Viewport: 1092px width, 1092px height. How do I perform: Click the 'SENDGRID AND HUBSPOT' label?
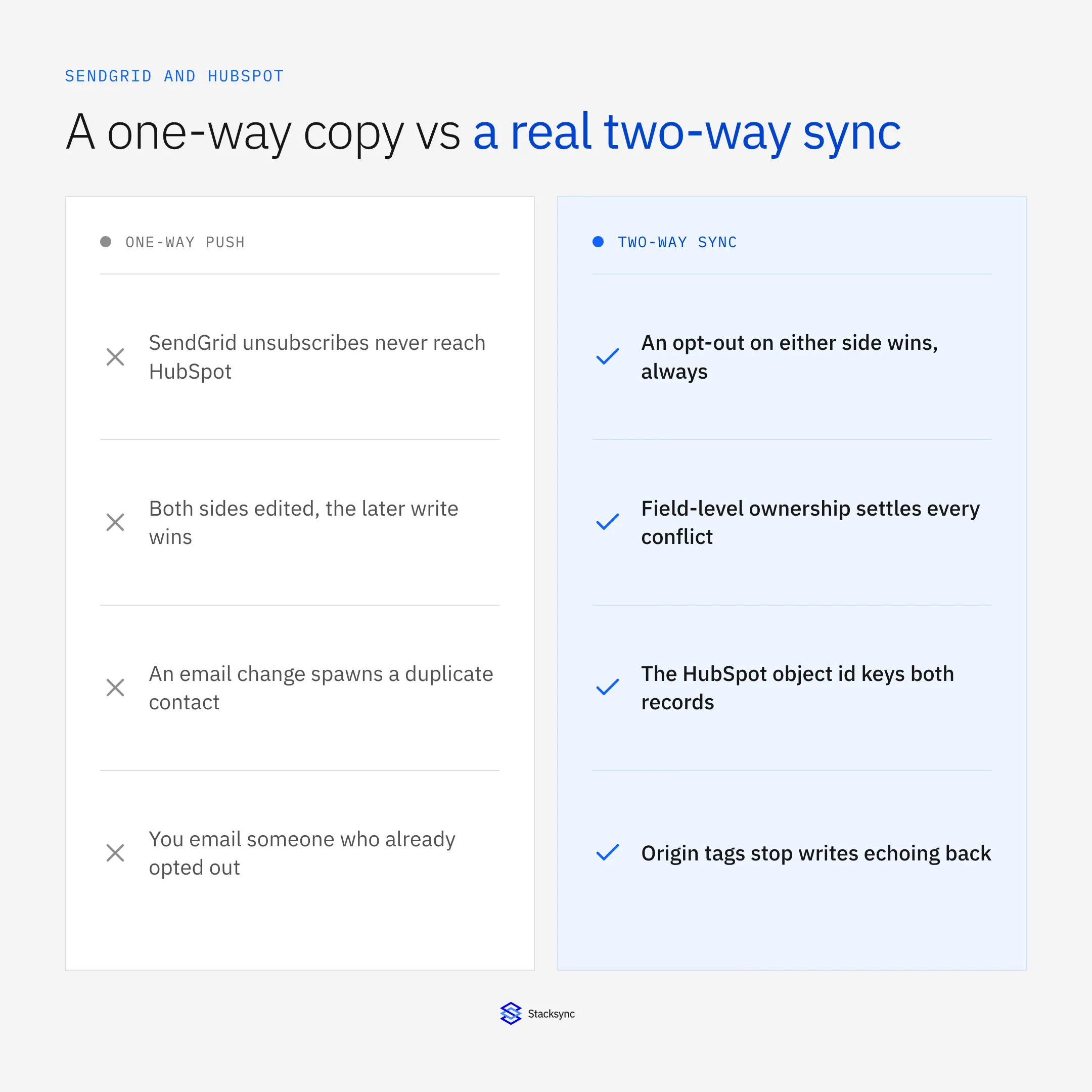(174, 76)
